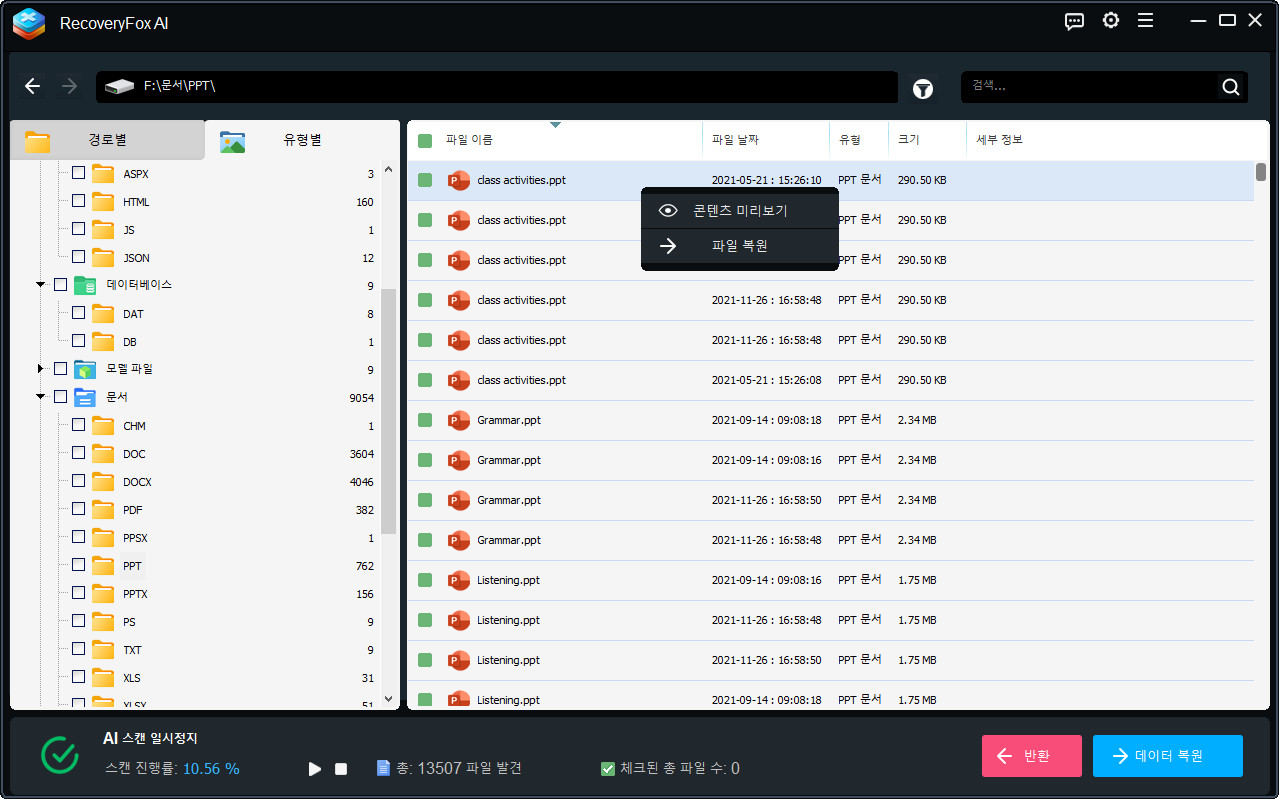Viewport: 1279px width, 799px height.
Task: Resume scan with the play button
Action: coord(315,769)
